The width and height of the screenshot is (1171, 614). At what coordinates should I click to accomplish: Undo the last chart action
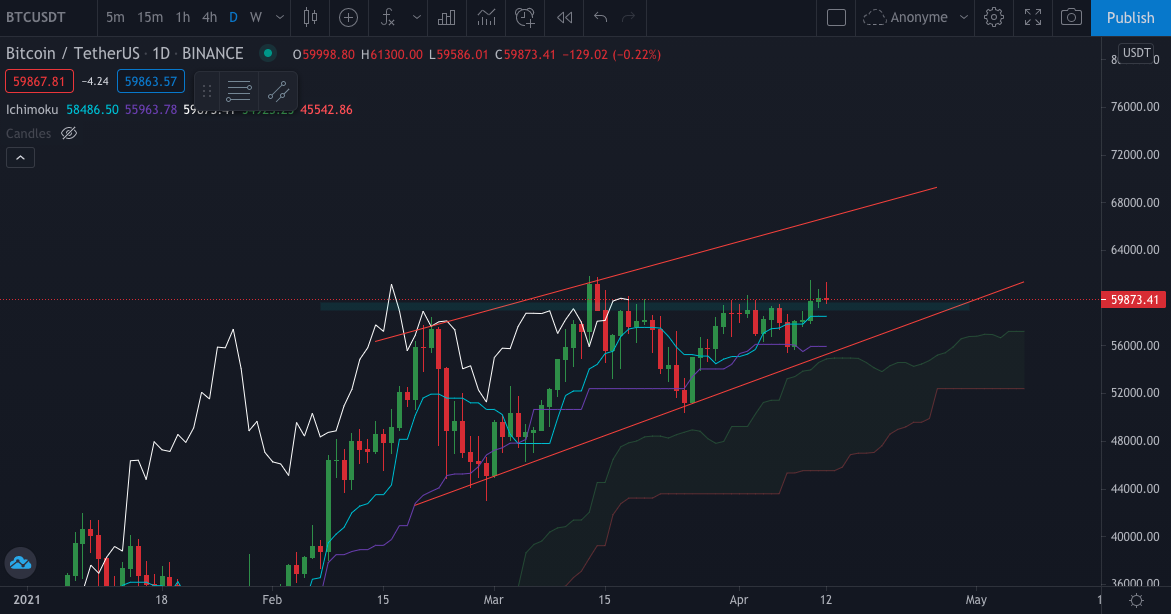coord(599,18)
